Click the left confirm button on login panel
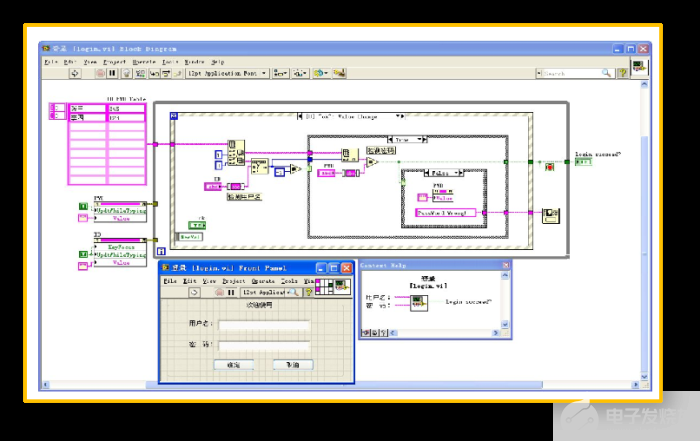The width and height of the screenshot is (700, 441). click(233, 365)
